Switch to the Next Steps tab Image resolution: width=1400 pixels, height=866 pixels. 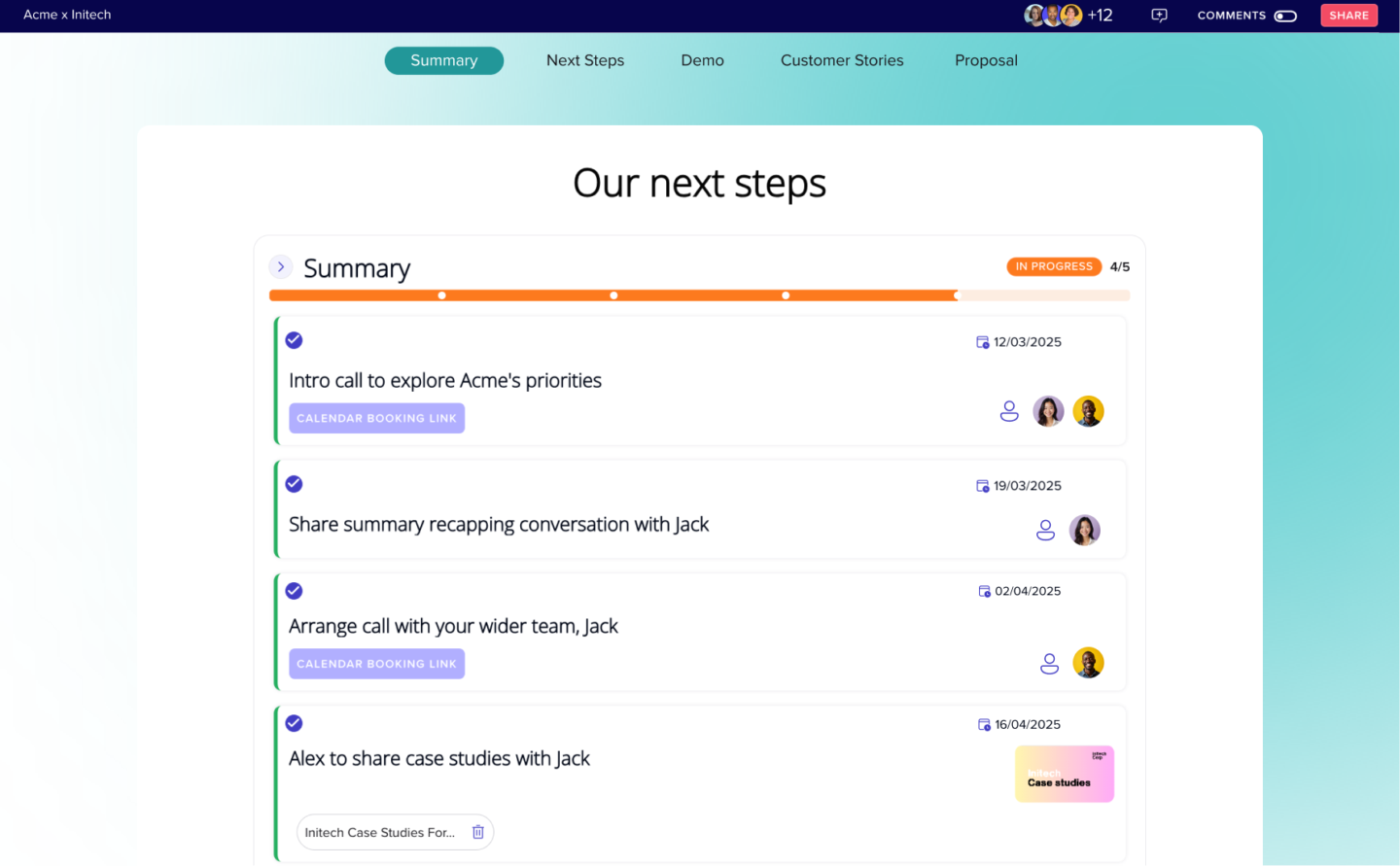(x=585, y=60)
